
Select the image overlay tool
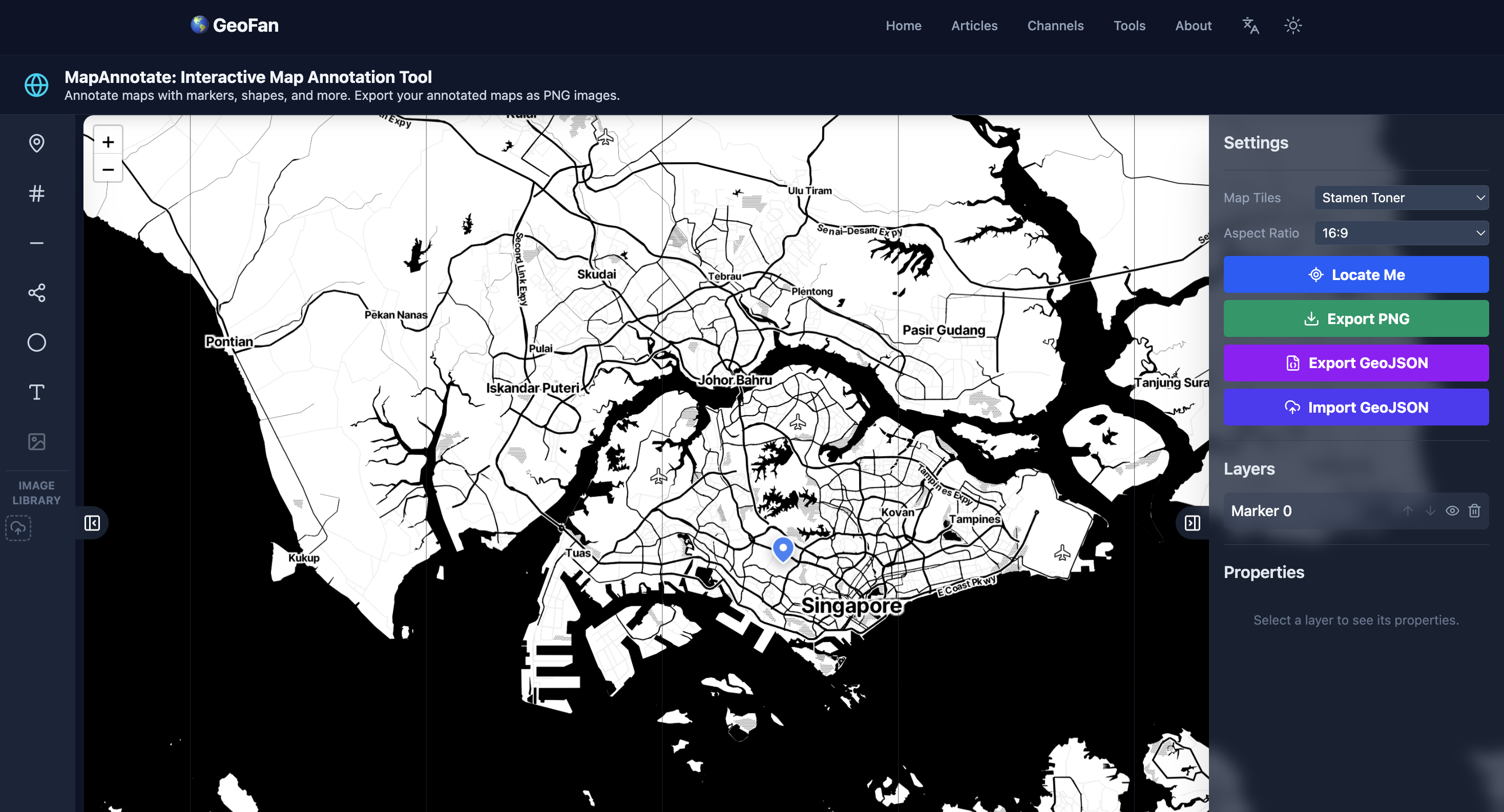click(36, 442)
